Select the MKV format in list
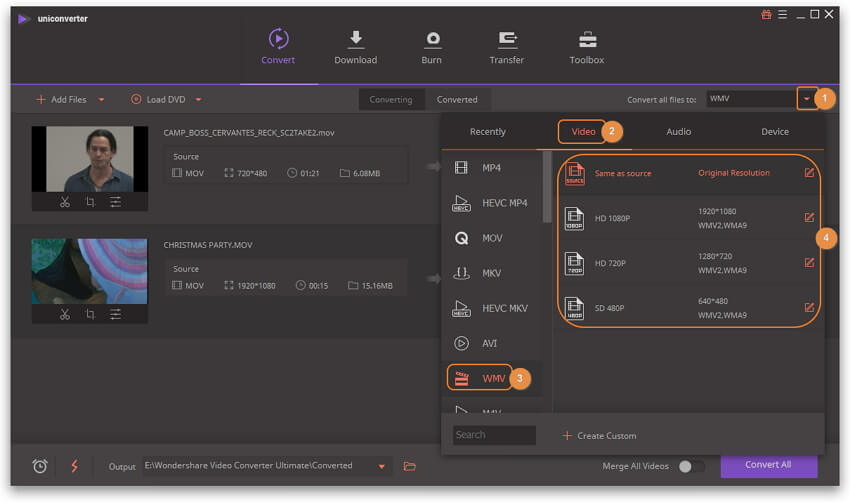The height and width of the screenshot is (502, 850). (x=491, y=273)
